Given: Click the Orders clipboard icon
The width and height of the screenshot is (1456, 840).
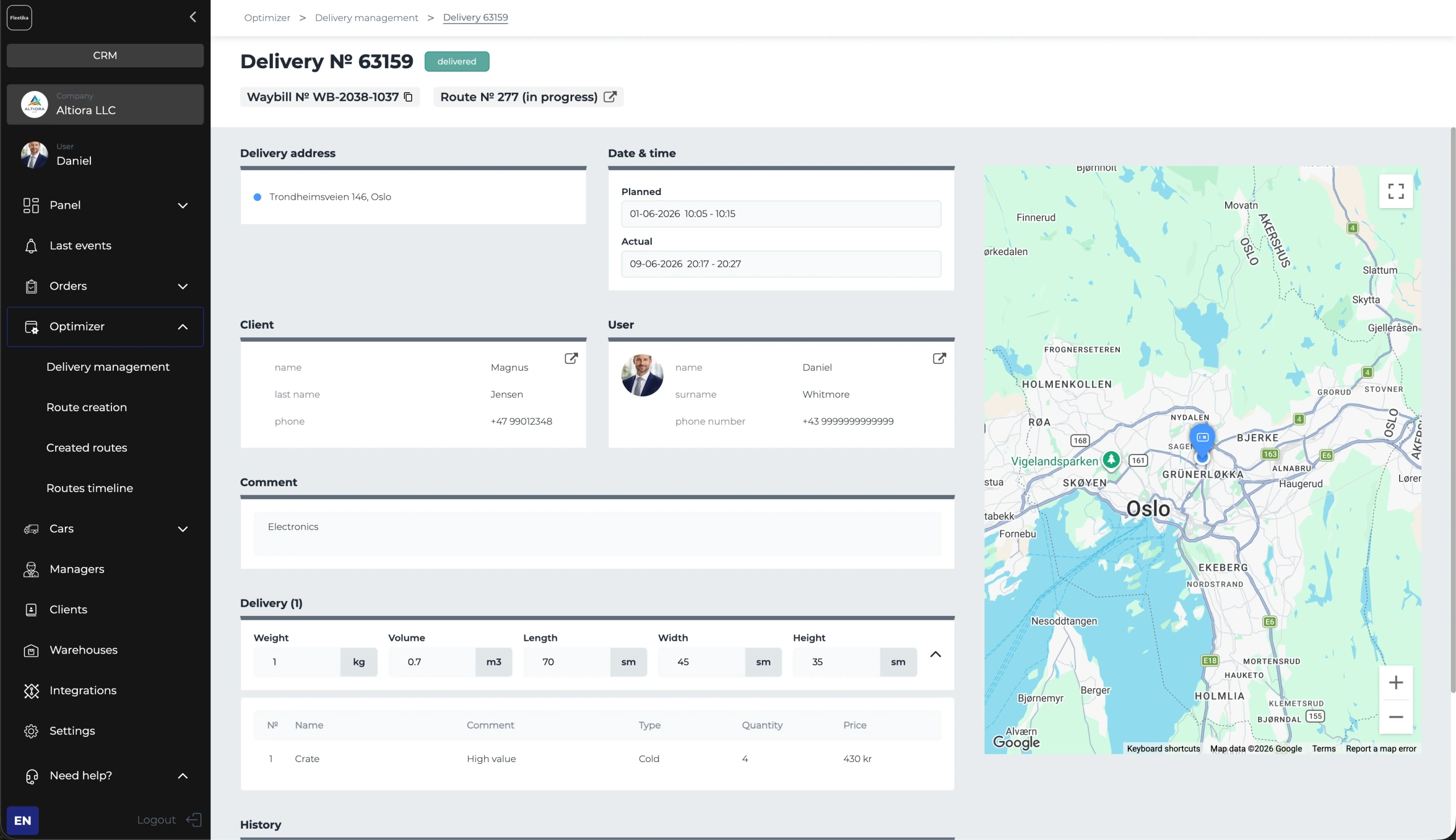Looking at the screenshot, I should tap(31, 287).
